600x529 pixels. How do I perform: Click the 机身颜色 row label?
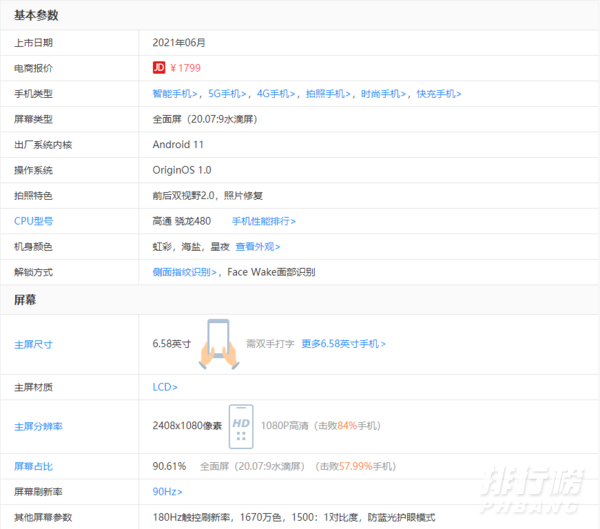tap(33, 247)
